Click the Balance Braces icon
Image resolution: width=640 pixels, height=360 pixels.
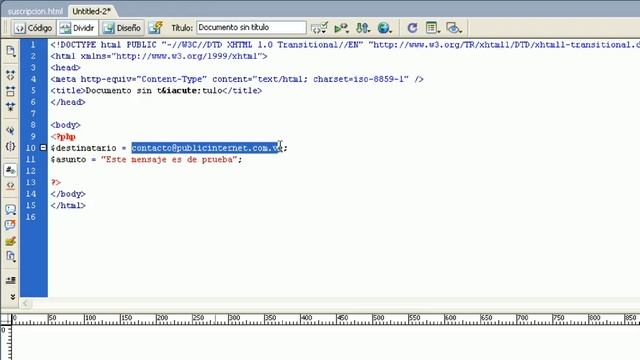click(x=11, y=146)
